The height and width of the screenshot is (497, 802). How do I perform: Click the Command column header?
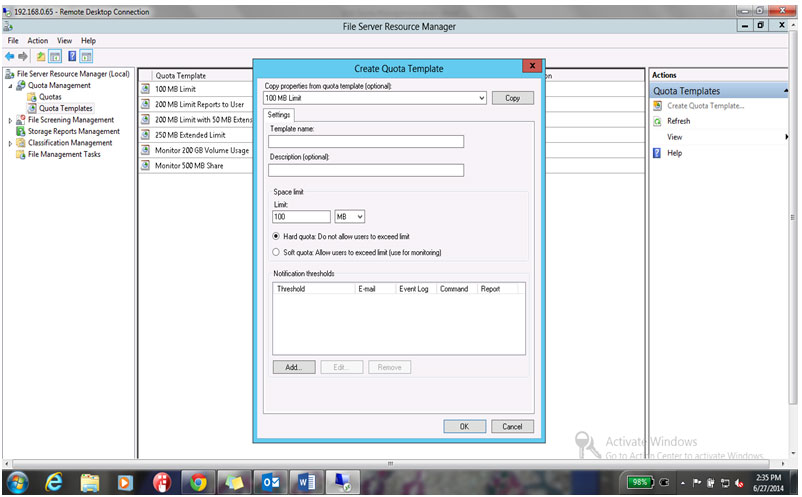click(x=457, y=289)
